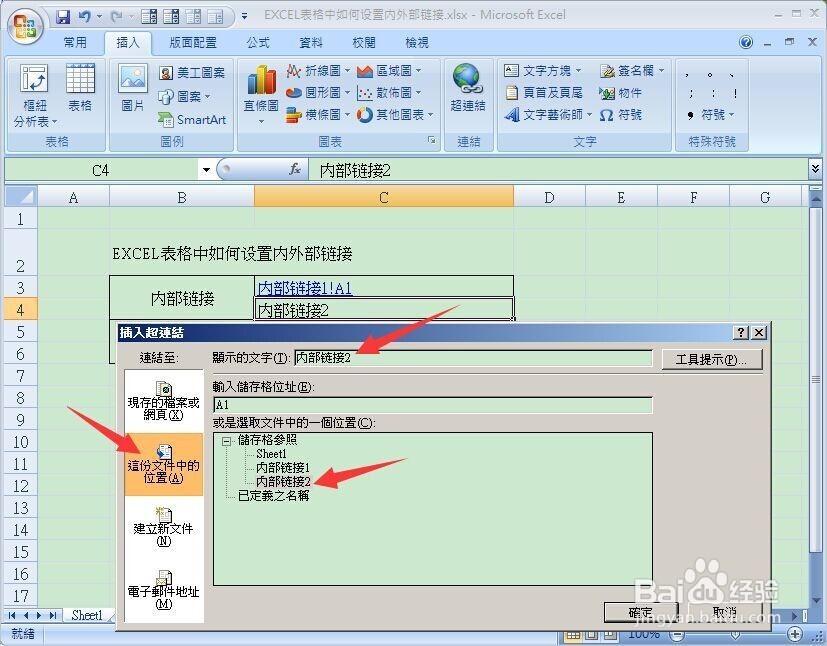Open the Name Box dropdown arrow
The width and height of the screenshot is (827, 646).
click(x=205, y=170)
